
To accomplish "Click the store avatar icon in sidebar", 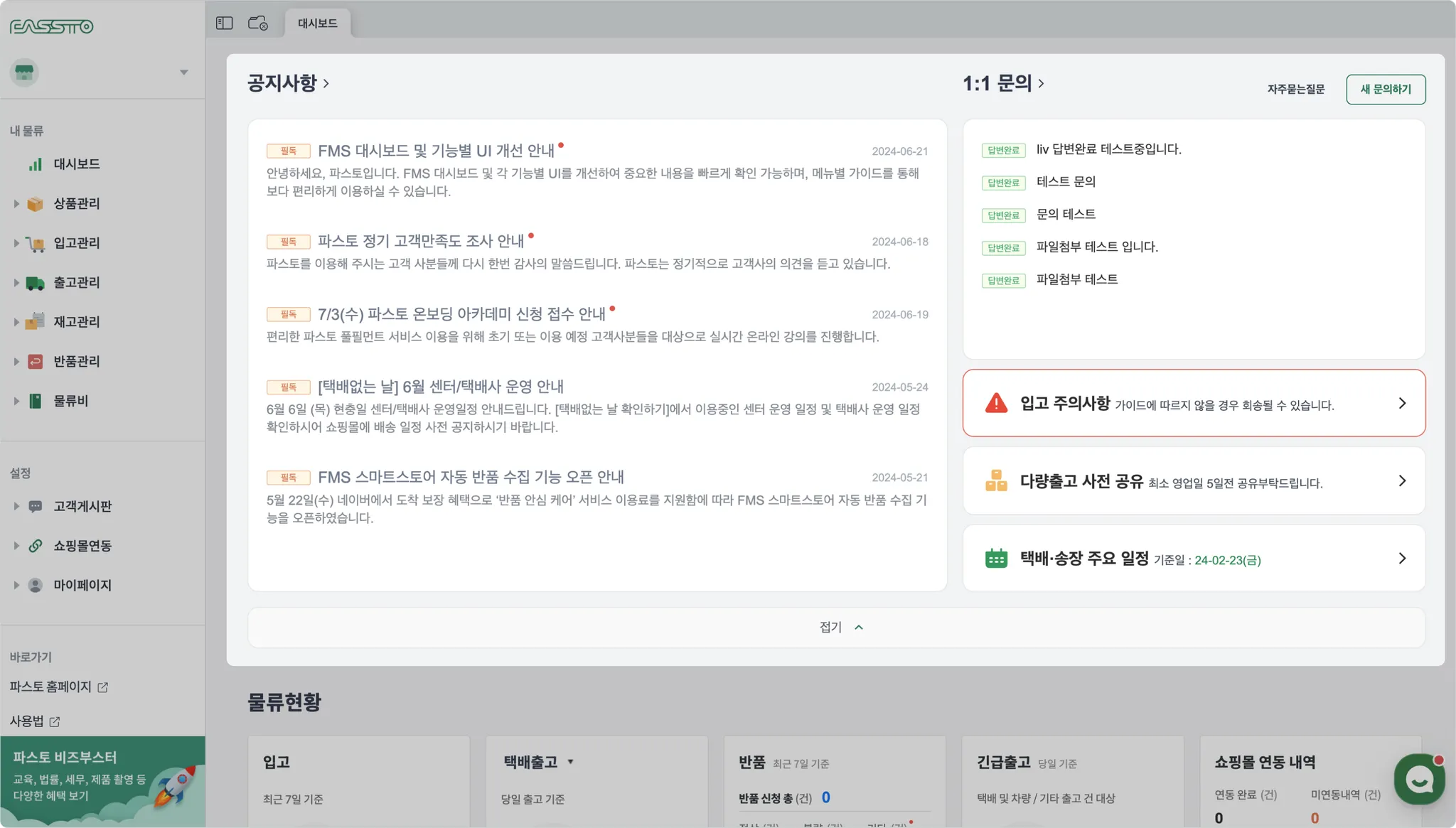I will click(25, 72).
